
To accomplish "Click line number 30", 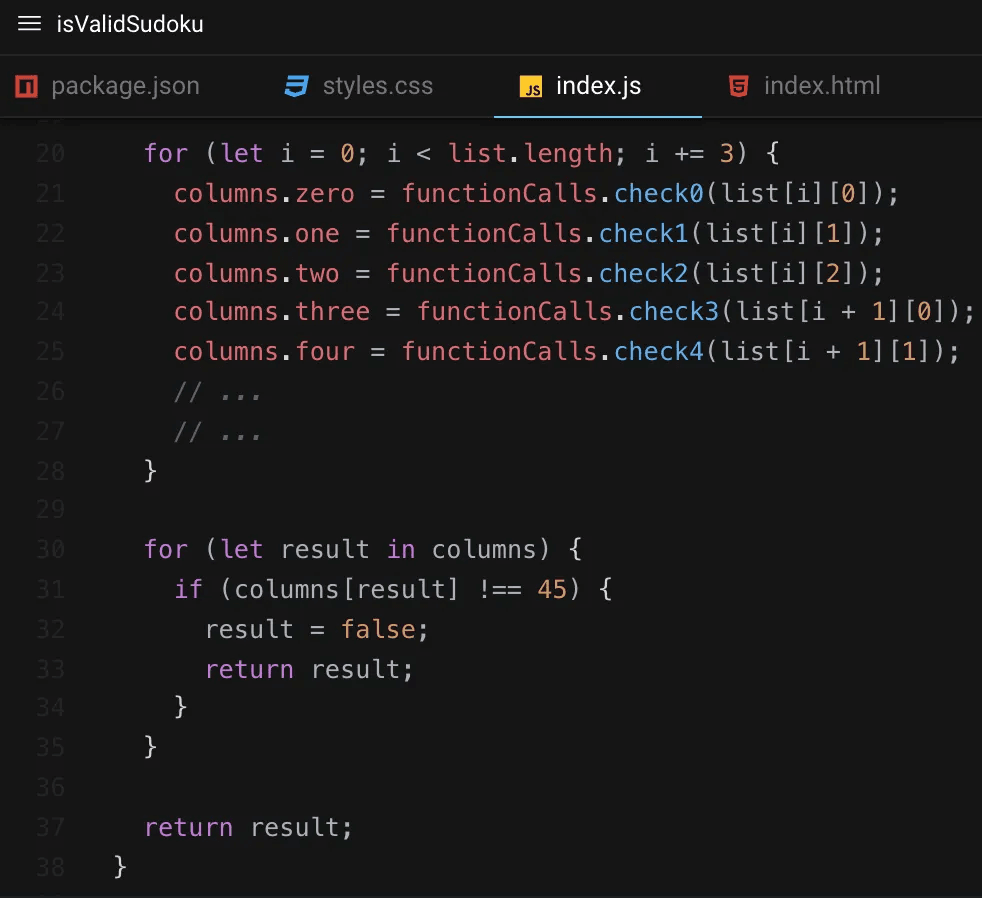I will pyautogui.click(x=50, y=549).
